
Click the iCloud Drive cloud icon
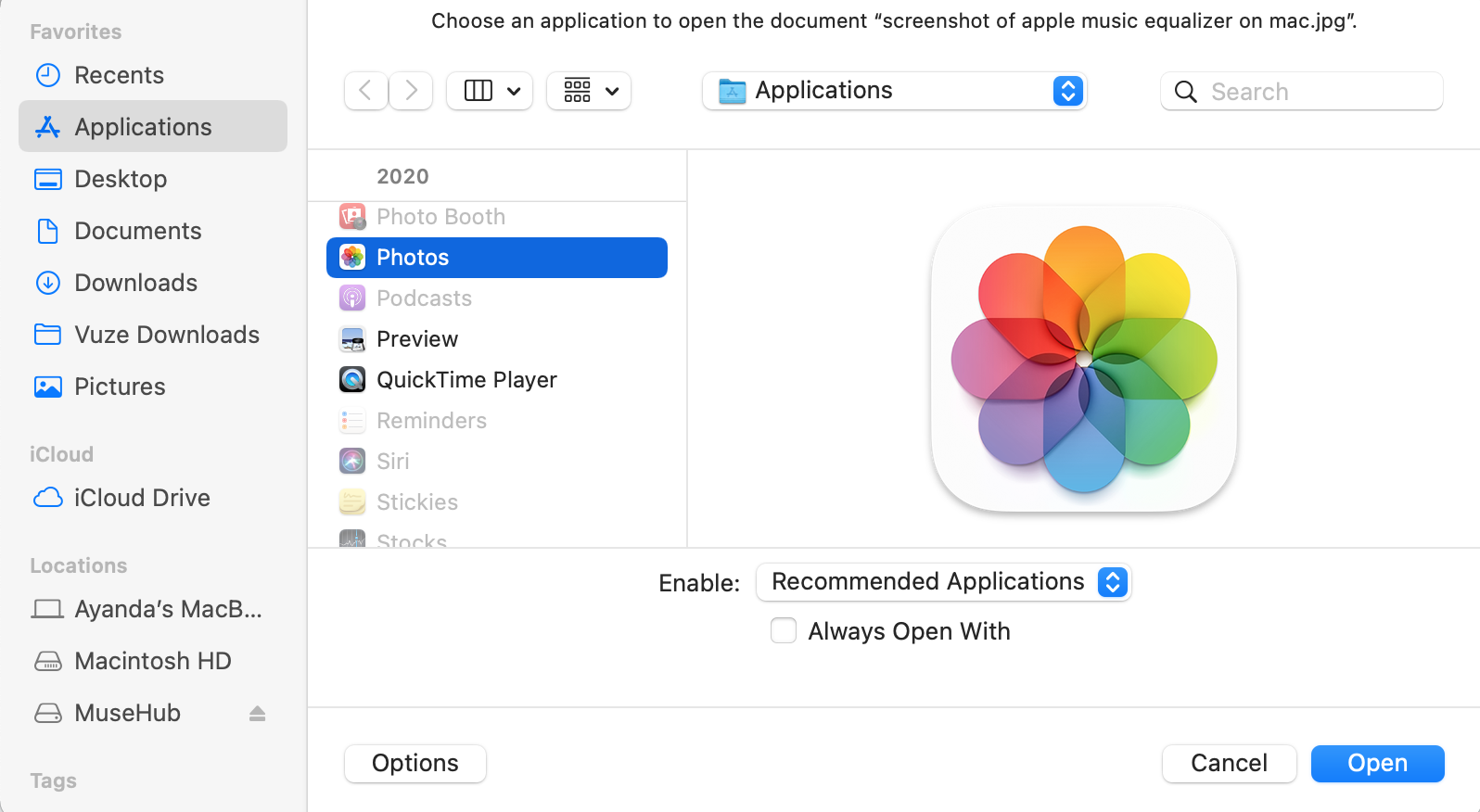pyautogui.click(x=47, y=497)
